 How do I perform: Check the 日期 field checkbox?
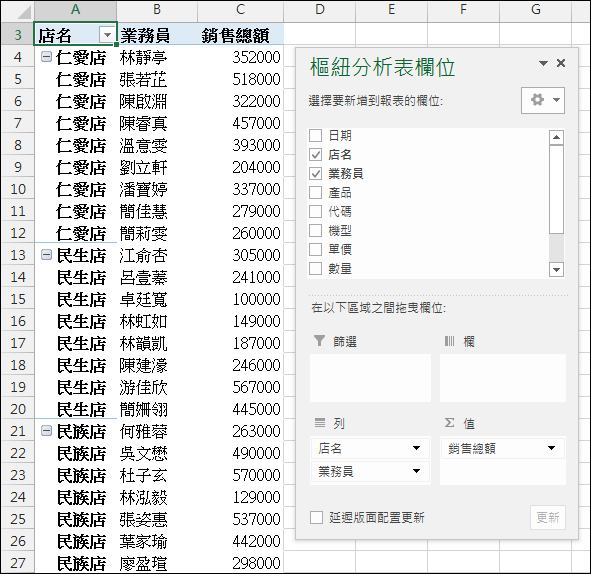[x=315, y=135]
